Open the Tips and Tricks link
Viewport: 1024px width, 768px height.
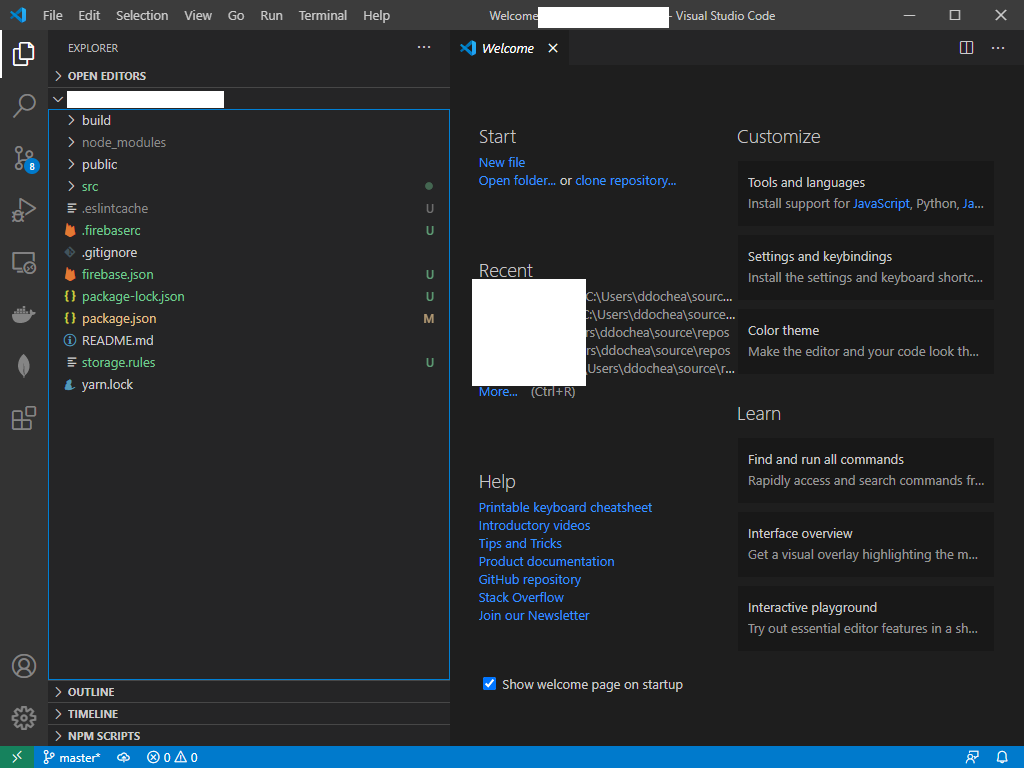click(x=520, y=543)
